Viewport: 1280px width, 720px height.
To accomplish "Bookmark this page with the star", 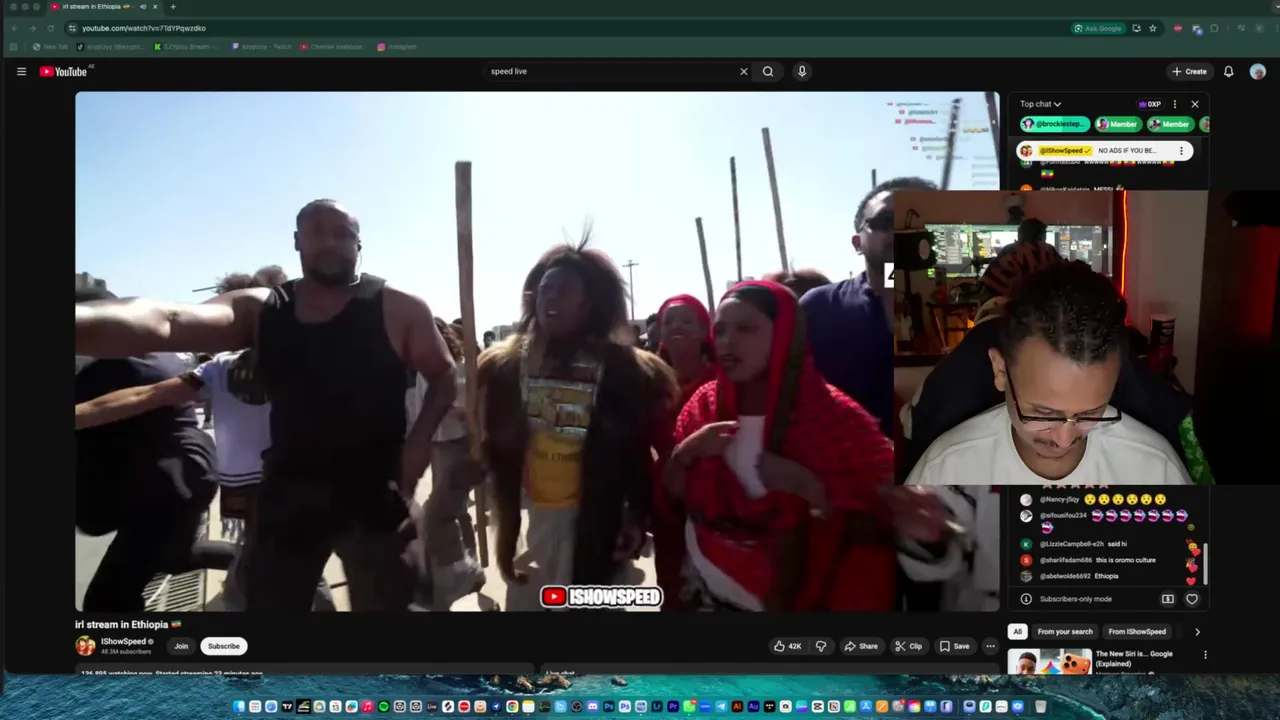I will point(1152,28).
